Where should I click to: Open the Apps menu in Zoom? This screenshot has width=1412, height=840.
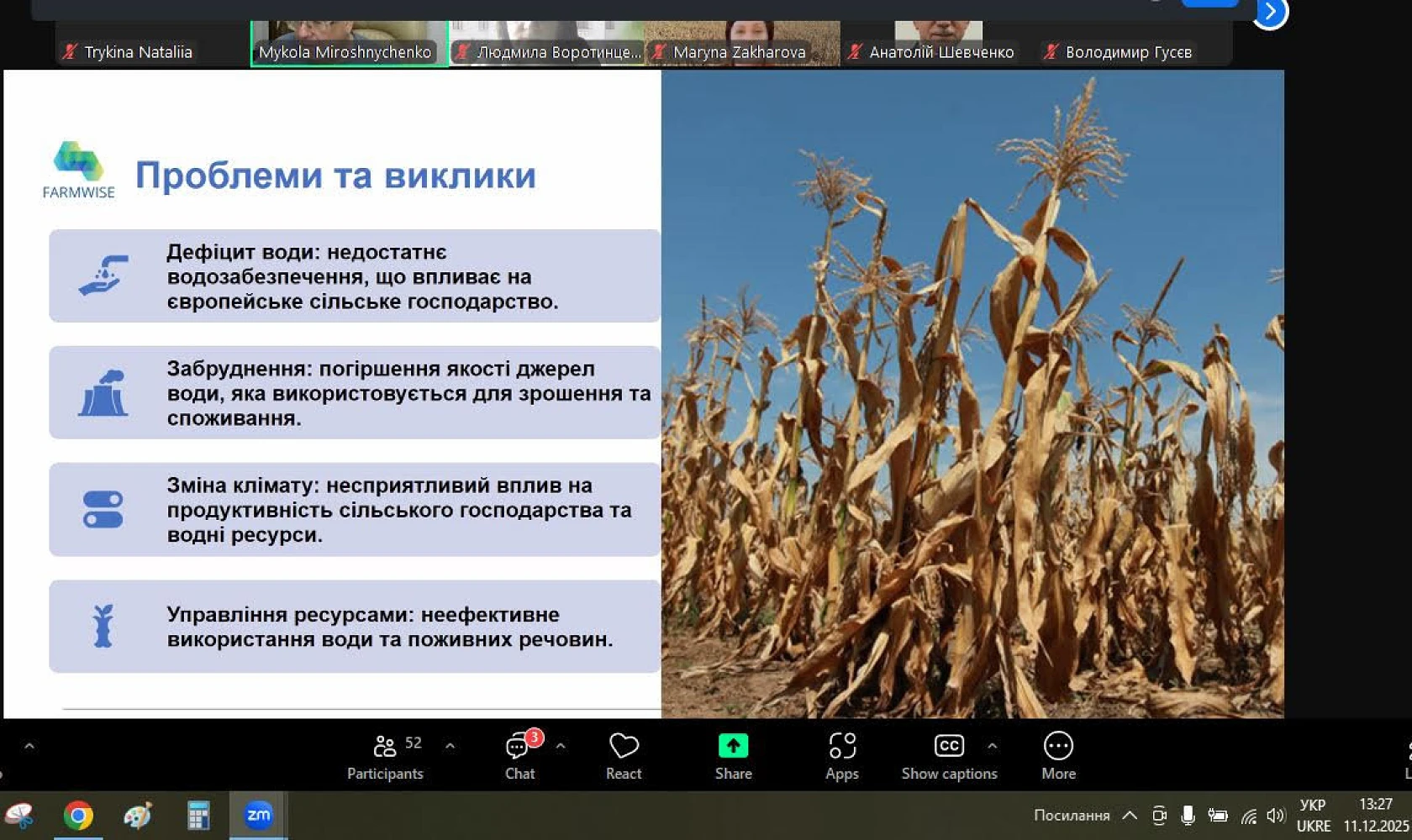[841, 756]
